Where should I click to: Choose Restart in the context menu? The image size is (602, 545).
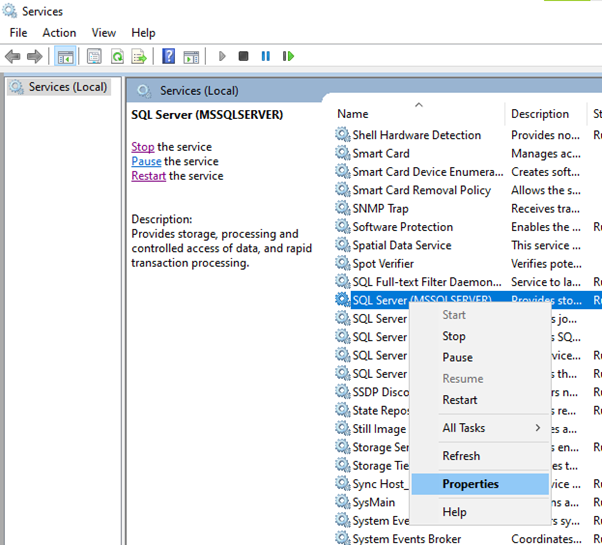point(480,400)
